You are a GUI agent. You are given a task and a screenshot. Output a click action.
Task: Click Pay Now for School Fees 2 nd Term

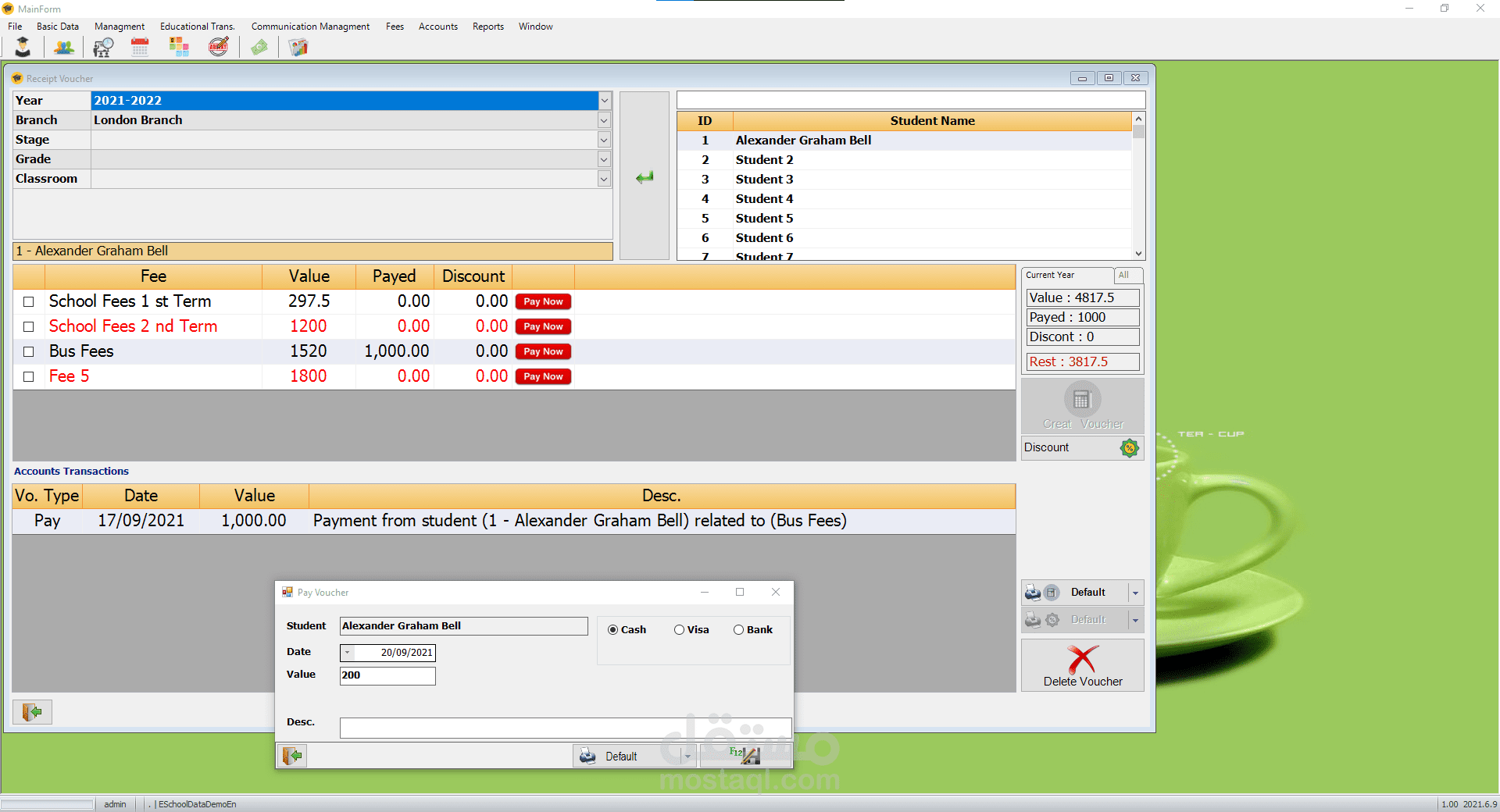pyautogui.click(x=543, y=326)
